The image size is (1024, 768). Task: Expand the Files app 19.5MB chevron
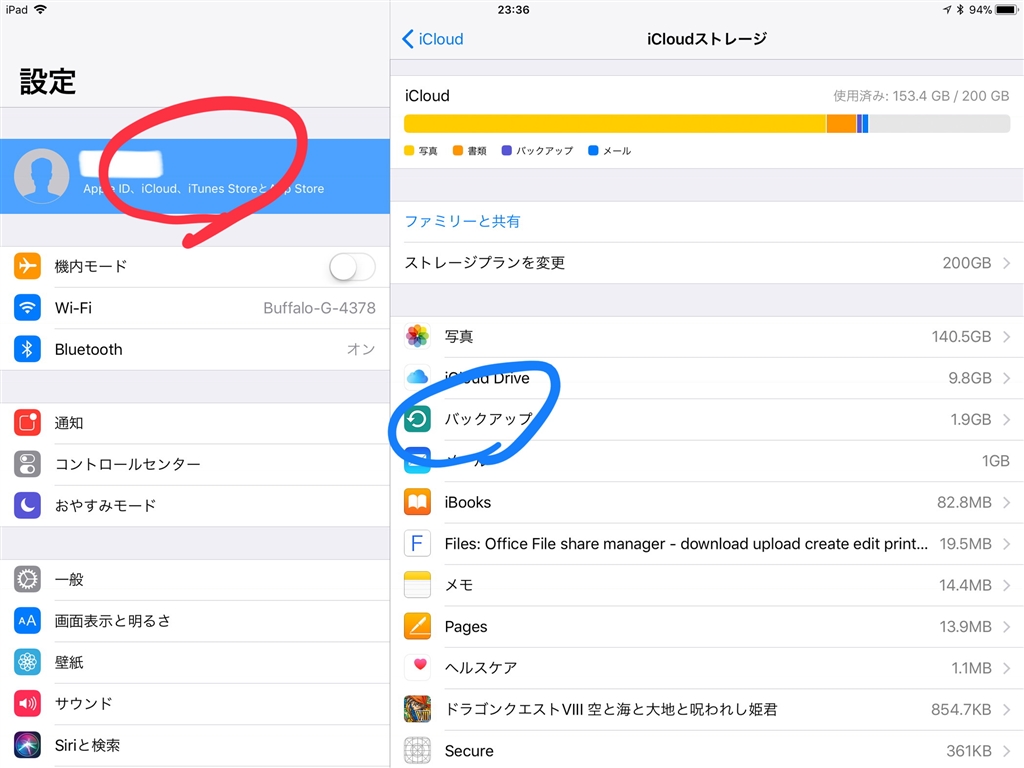(1006, 543)
